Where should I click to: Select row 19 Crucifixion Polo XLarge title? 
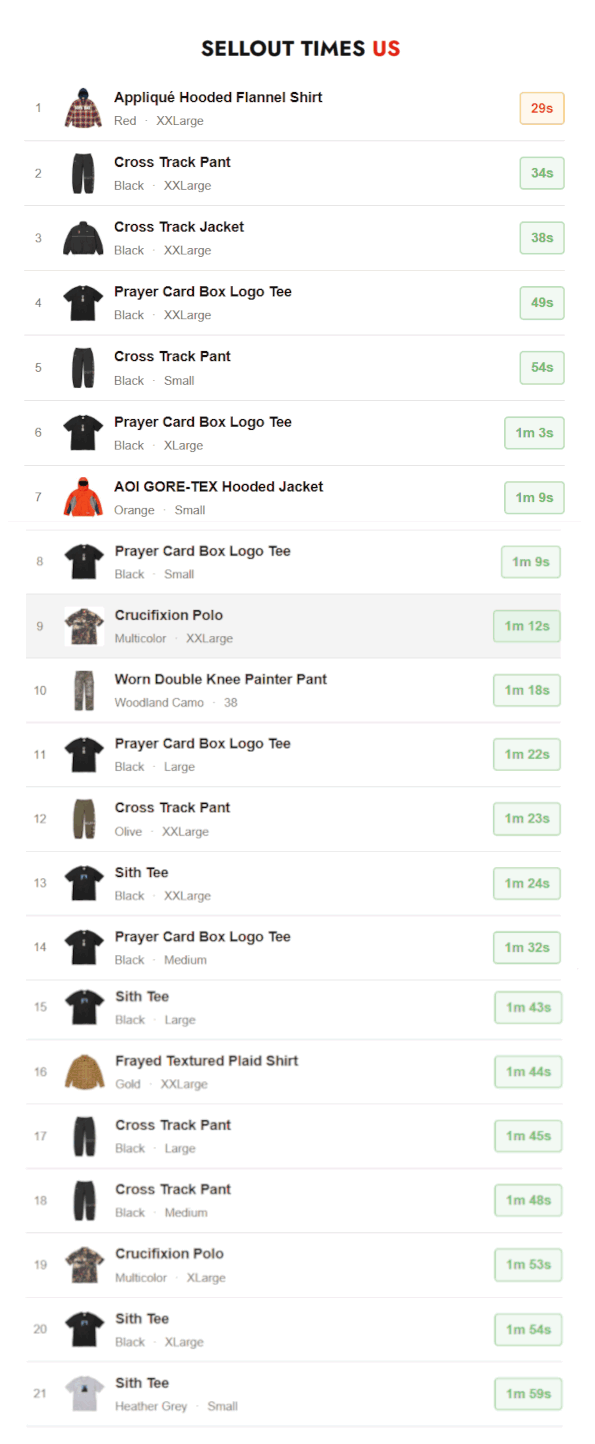pyautogui.click(x=169, y=1253)
